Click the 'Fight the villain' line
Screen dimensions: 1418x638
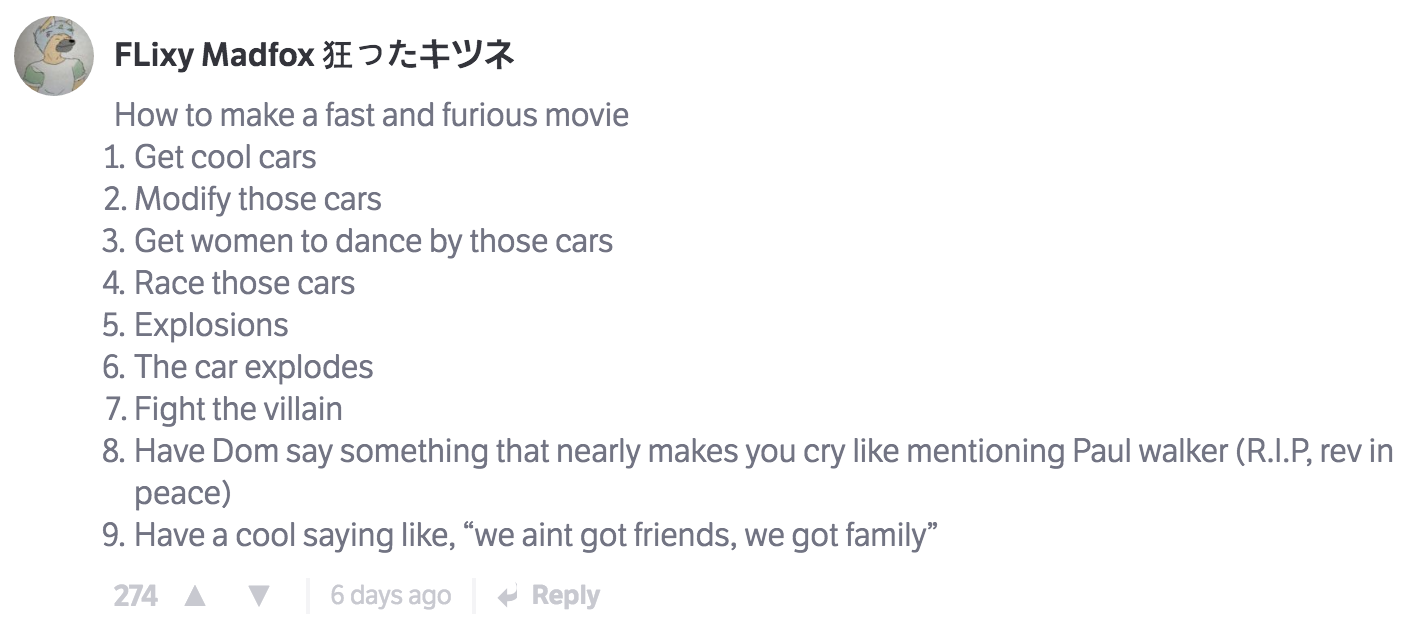(x=238, y=409)
